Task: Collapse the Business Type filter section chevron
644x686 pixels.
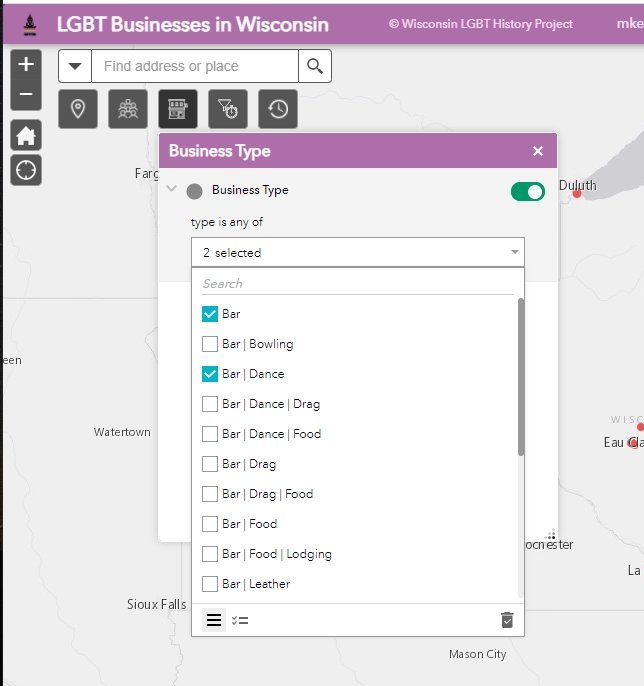Action: point(172,190)
